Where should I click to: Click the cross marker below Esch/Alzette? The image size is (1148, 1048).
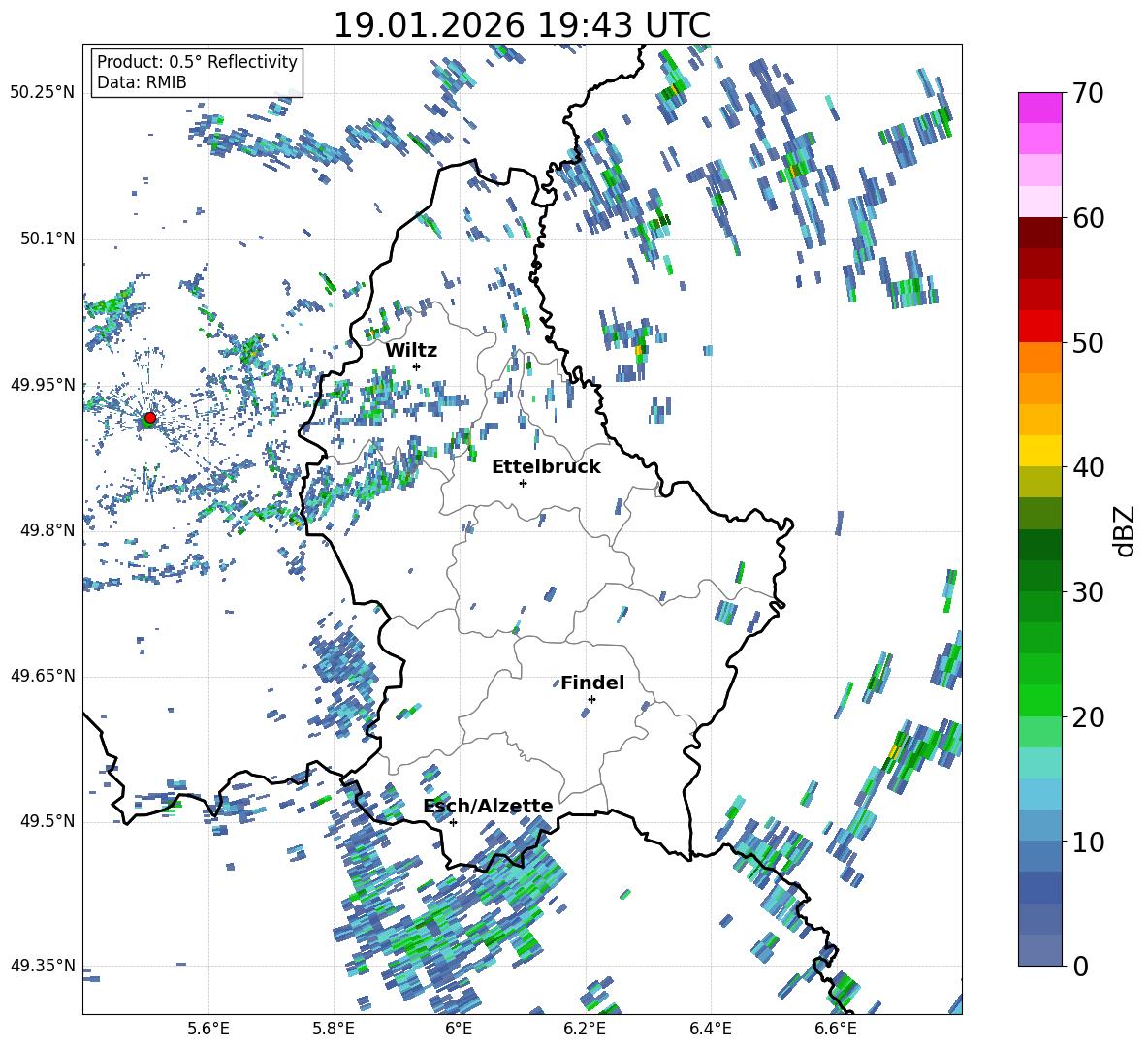click(x=453, y=822)
